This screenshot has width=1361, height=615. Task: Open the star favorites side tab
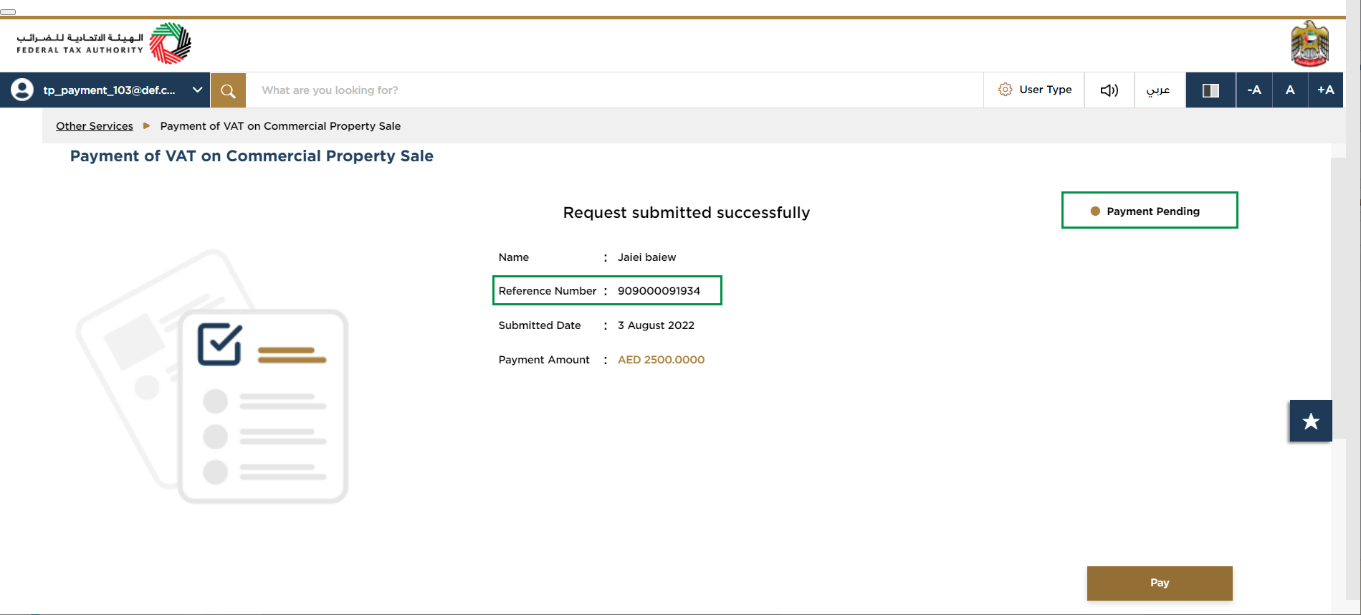pyautogui.click(x=1310, y=421)
